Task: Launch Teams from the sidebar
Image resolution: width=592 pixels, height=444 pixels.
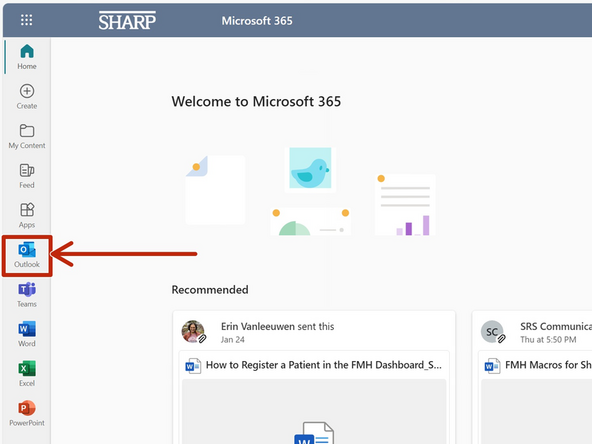Action: pyautogui.click(x=27, y=295)
